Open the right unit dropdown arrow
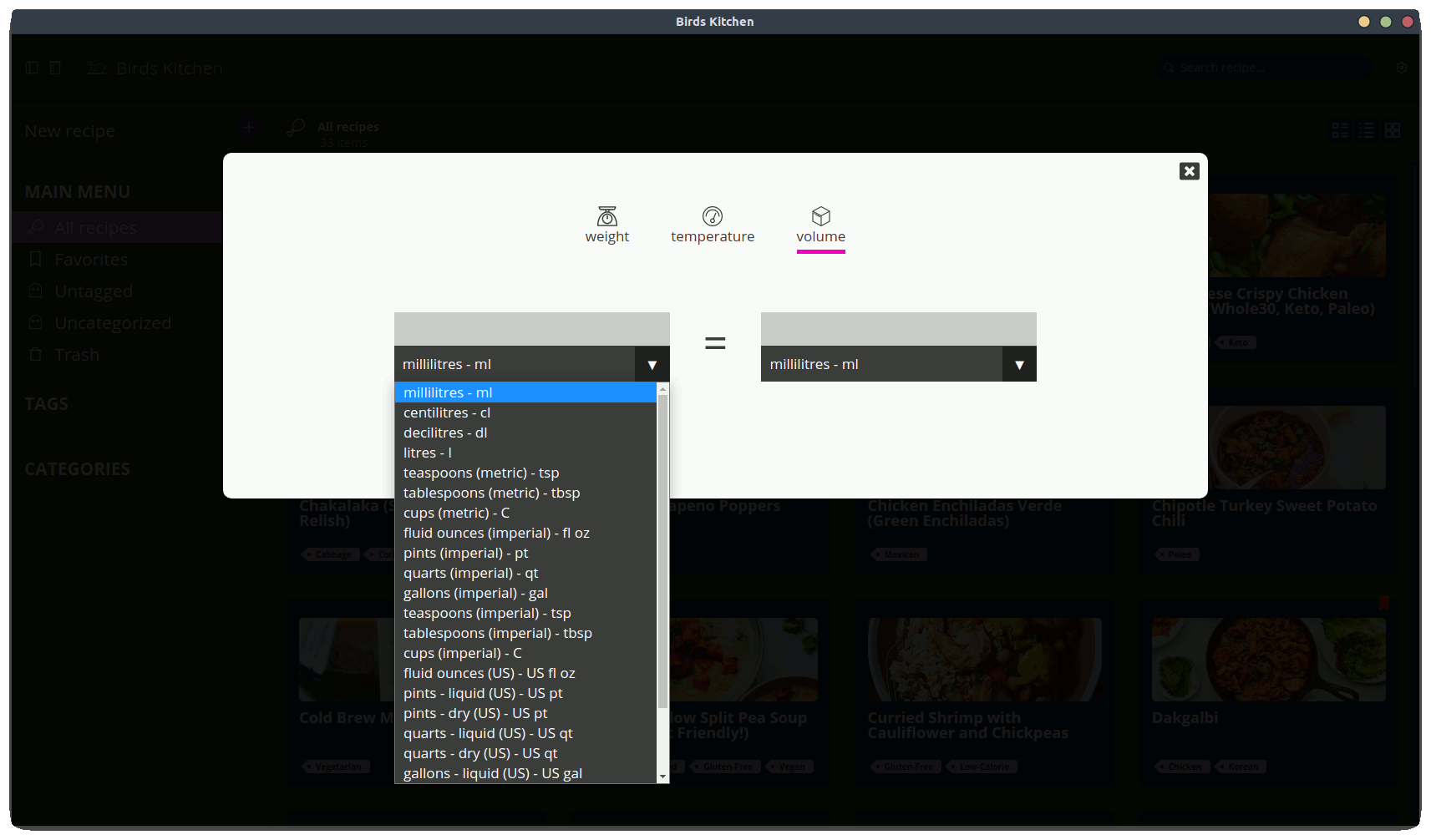The width and height of the screenshot is (1431, 840). pos(1019,365)
